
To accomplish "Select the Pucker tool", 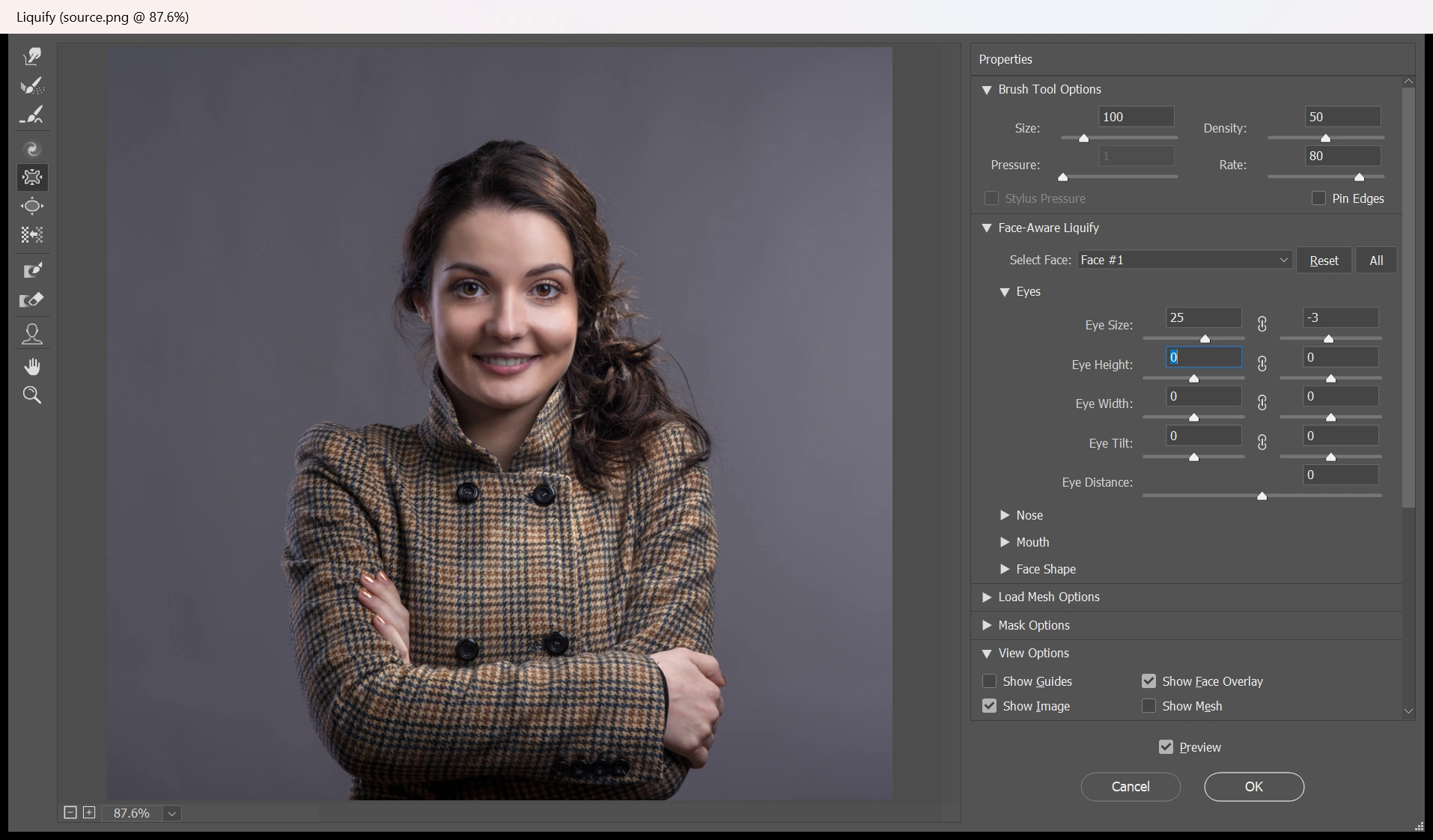I will coord(32,177).
